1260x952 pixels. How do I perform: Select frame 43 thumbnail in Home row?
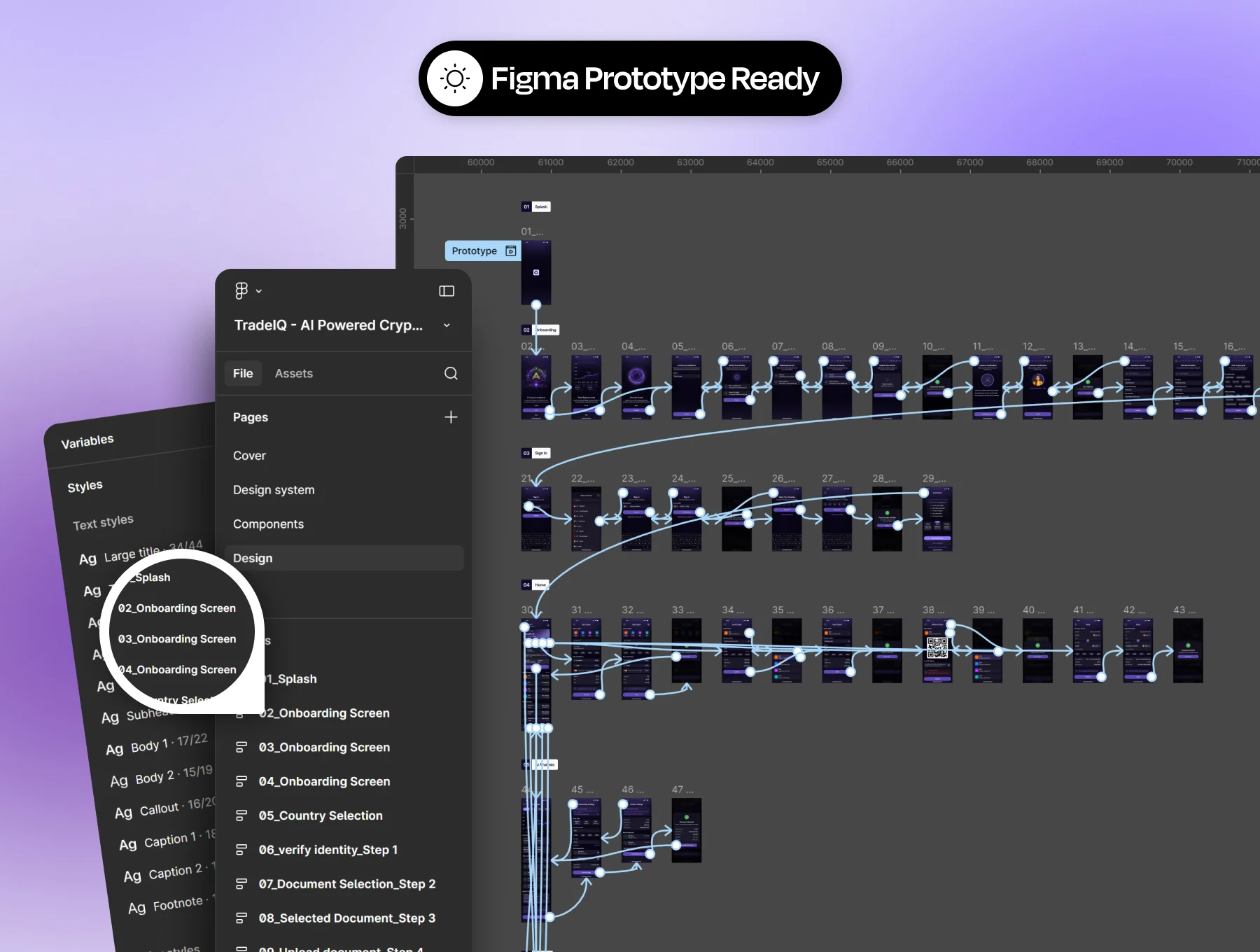click(1188, 650)
